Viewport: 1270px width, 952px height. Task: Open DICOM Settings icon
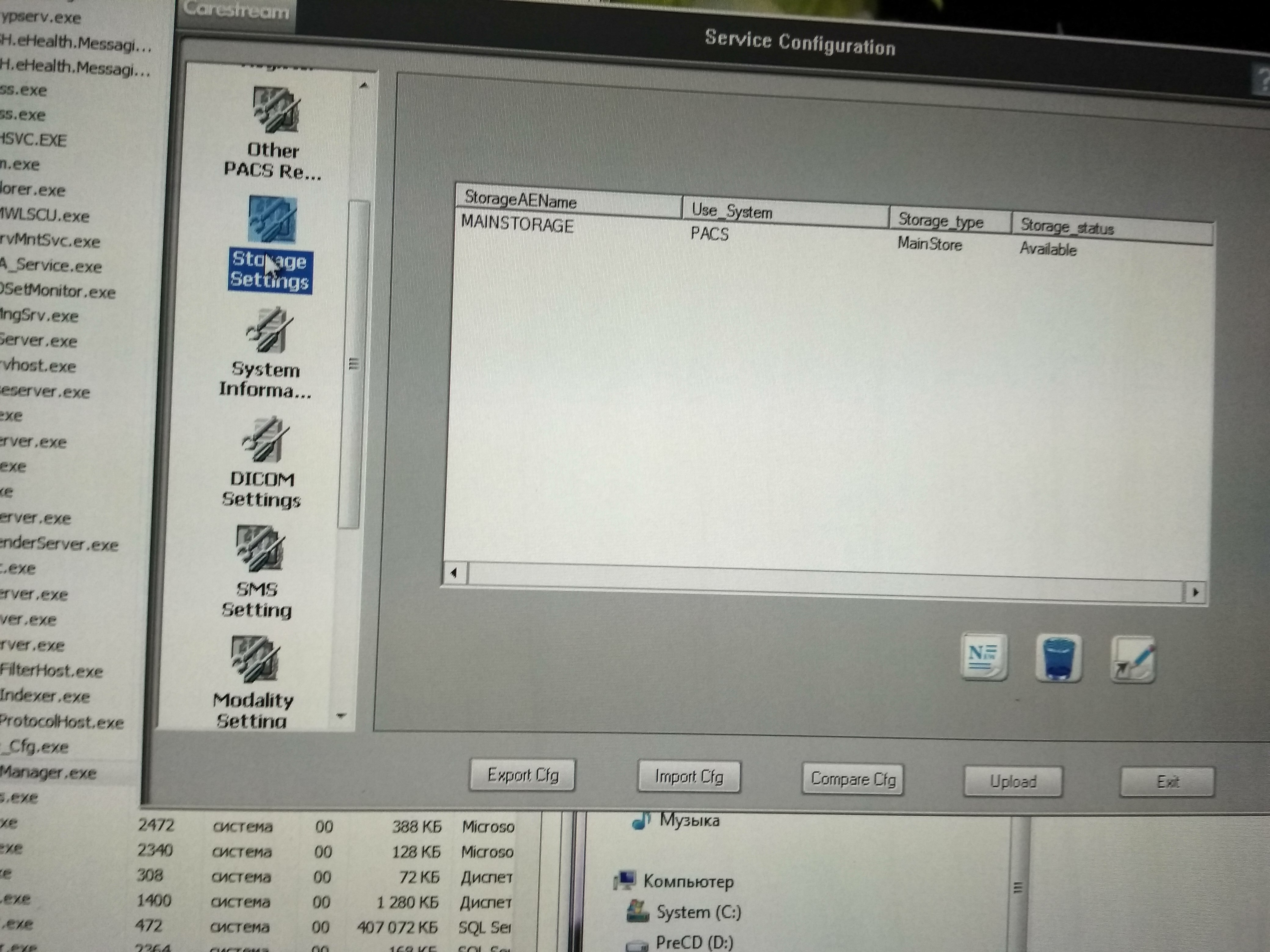263,441
